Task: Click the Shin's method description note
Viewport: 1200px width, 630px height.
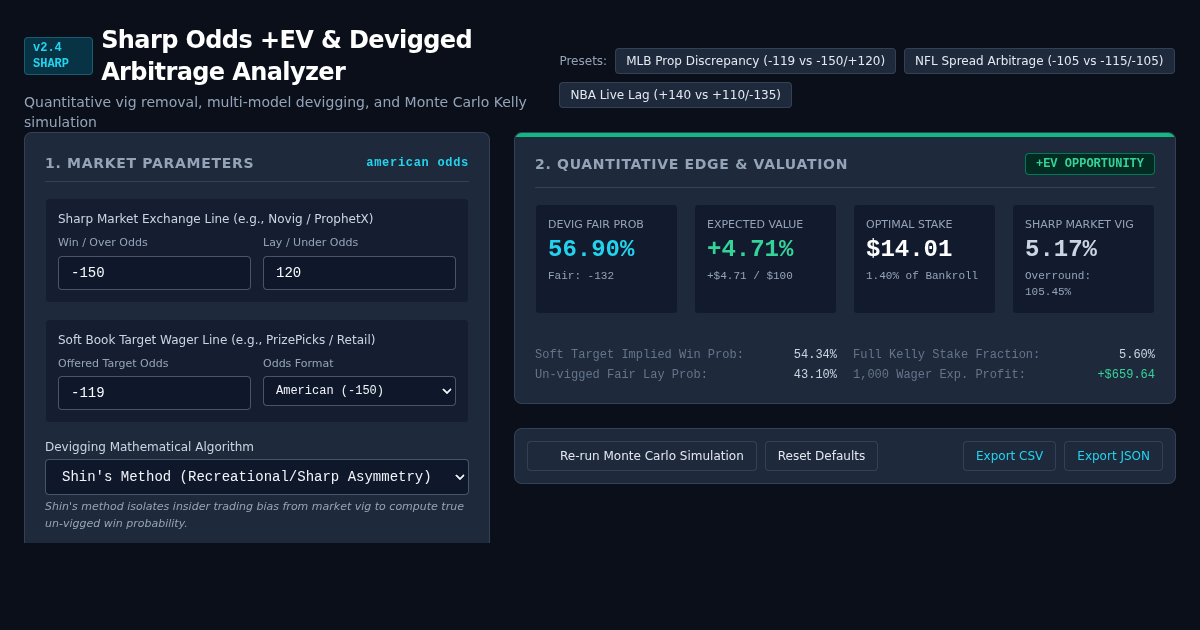Action: (x=254, y=515)
